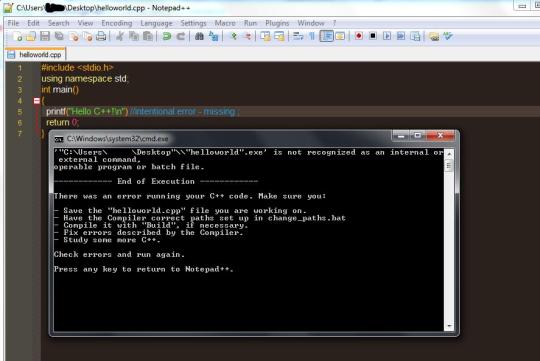Open the Edit menu
Image resolution: width=540 pixels, height=361 pixels.
[x=33, y=23]
